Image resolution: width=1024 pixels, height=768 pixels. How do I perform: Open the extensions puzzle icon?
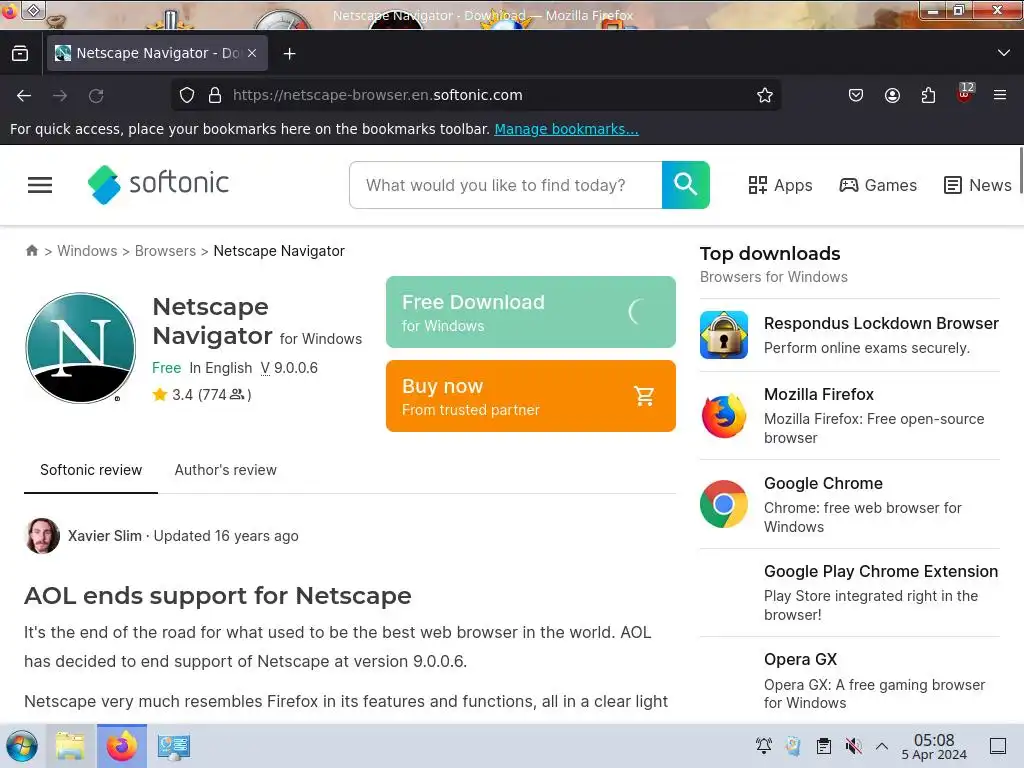[x=928, y=95]
